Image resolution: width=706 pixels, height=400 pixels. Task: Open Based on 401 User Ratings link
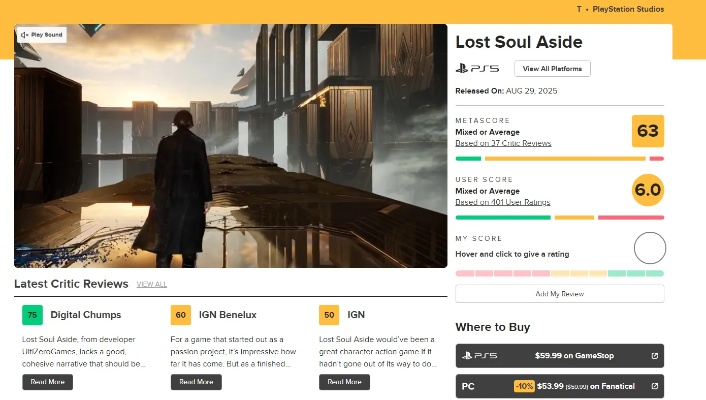[505, 202]
